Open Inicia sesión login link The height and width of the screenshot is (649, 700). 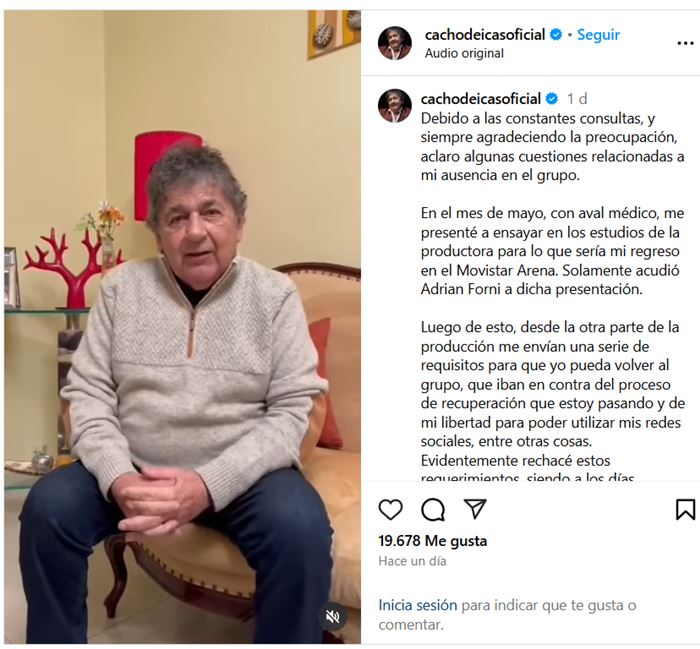[x=418, y=605]
